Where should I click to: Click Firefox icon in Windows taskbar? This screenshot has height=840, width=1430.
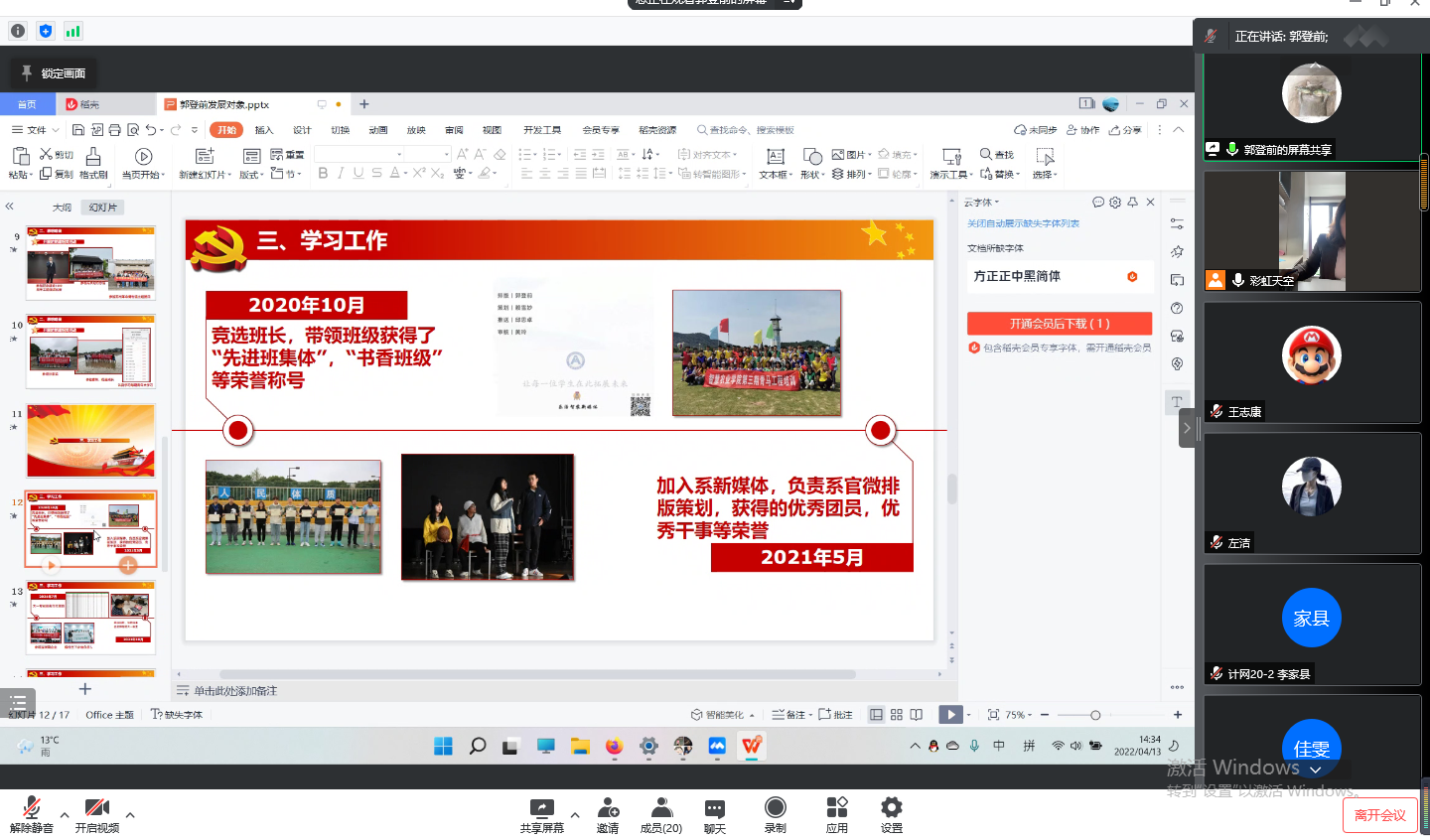(614, 746)
